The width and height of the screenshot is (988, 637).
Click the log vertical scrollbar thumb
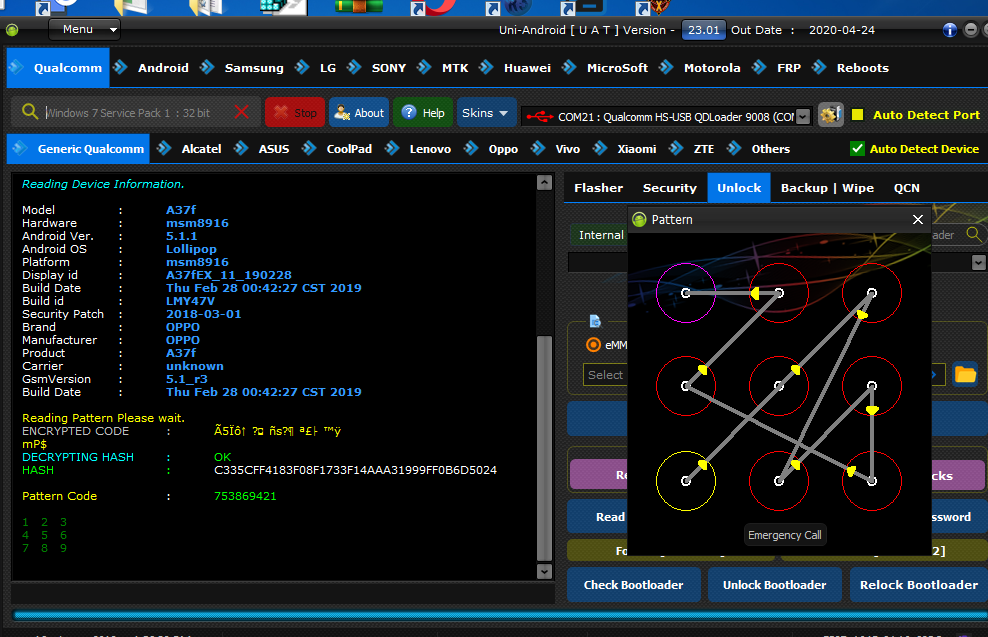(x=544, y=449)
